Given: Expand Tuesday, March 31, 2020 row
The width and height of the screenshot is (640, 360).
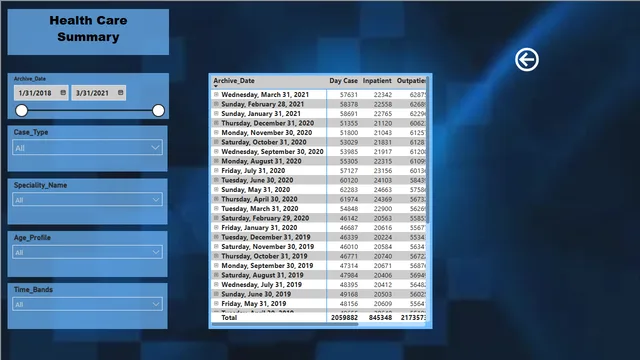Looking at the screenshot, I should pyautogui.click(x=216, y=208).
